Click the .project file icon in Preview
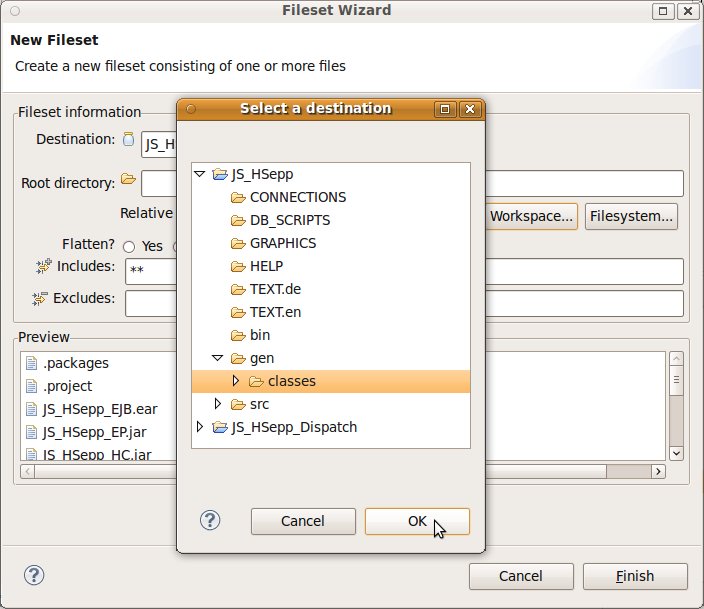Viewport: 704px width, 609px height. coord(31,386)
